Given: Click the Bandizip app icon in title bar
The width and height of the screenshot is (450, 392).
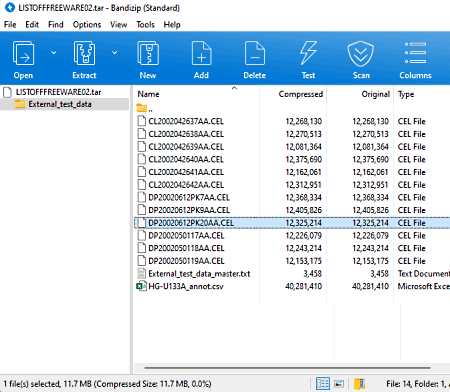Looking at the screenshot, I should tap(10, 7).
